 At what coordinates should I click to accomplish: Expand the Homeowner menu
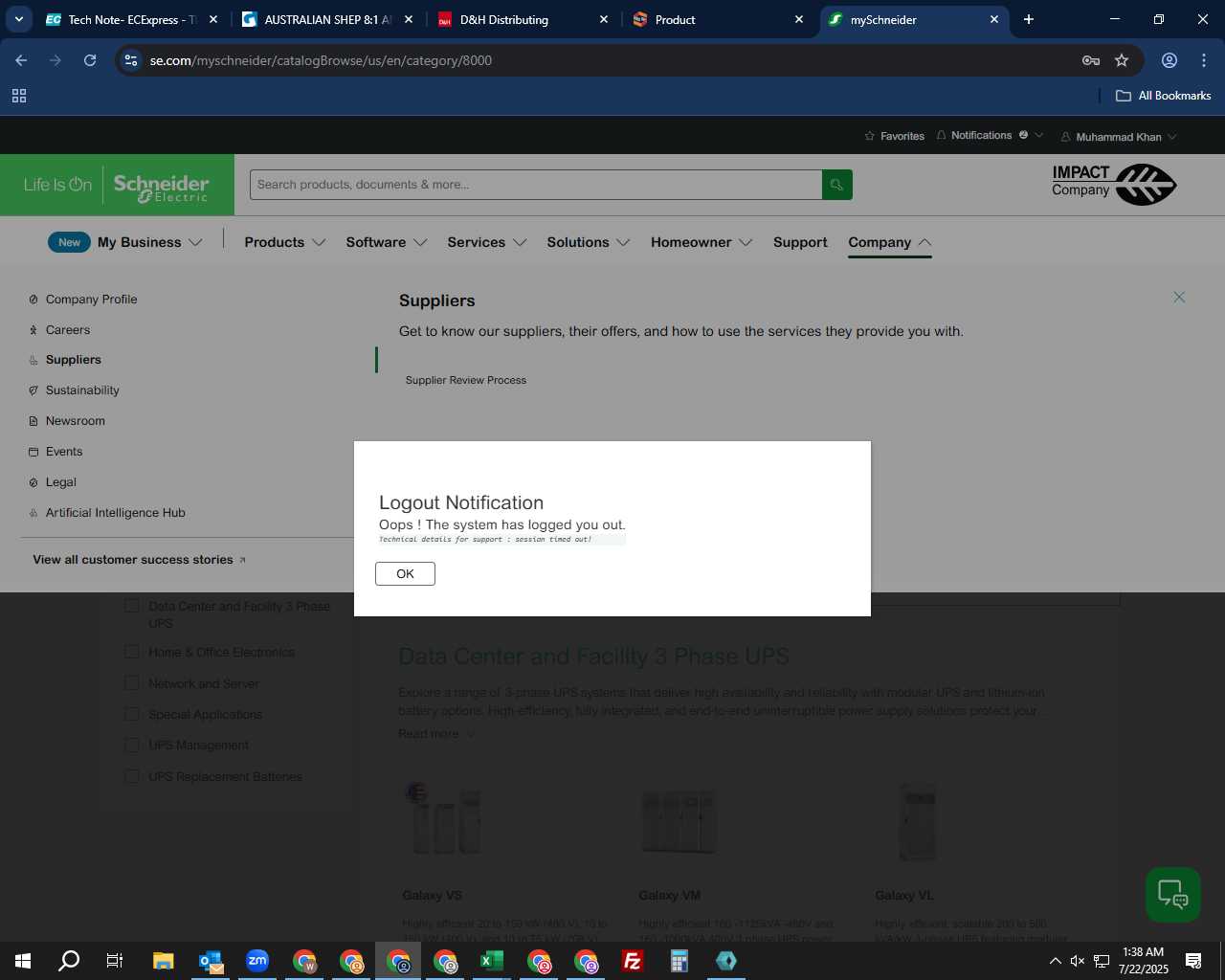(x=702, y=242)
